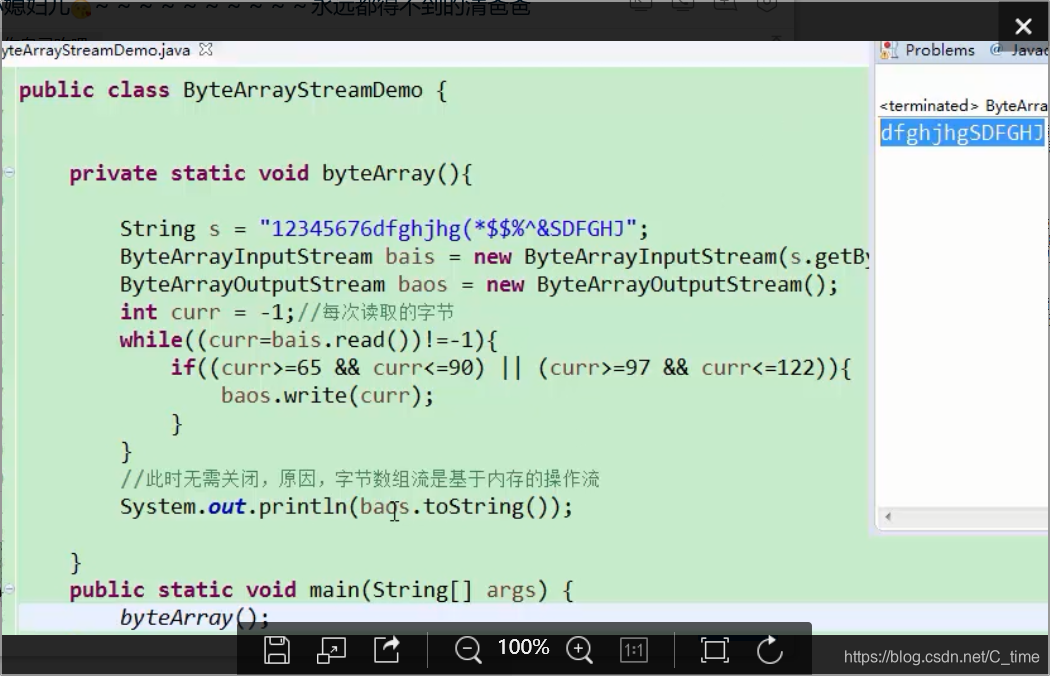Click the string literal "12345676dfghjhg(*$$%^&SDFGHJ"
The height and width of the screenshot is (676, 1050).
pos(447,229)
